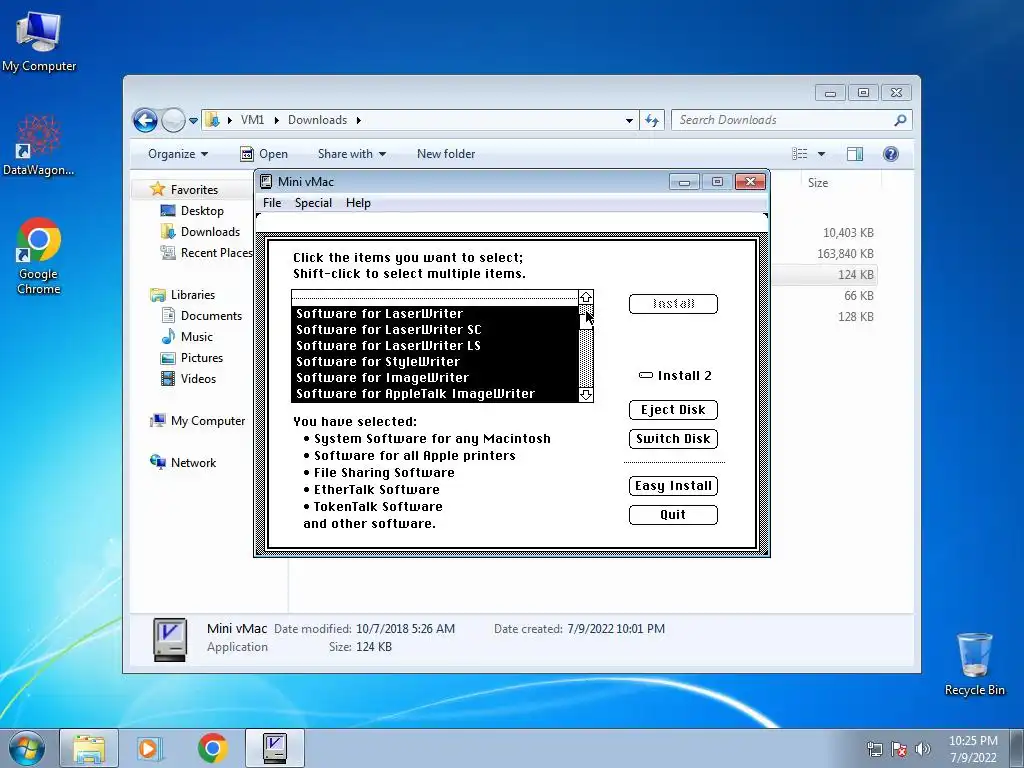Select My Computer in navigation pane
The width and height of the screenshot is (1024, 768).
click(x=198, y=421)
